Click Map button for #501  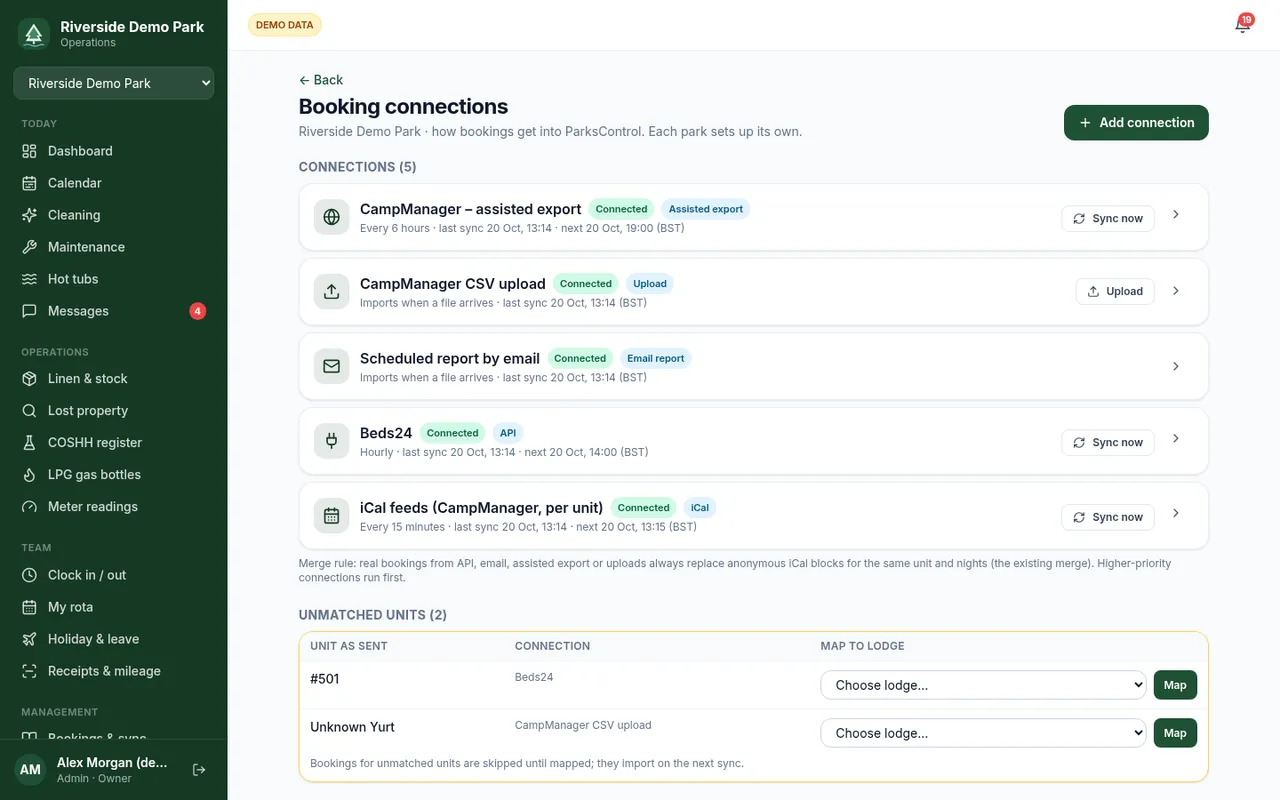point(1175,685)
